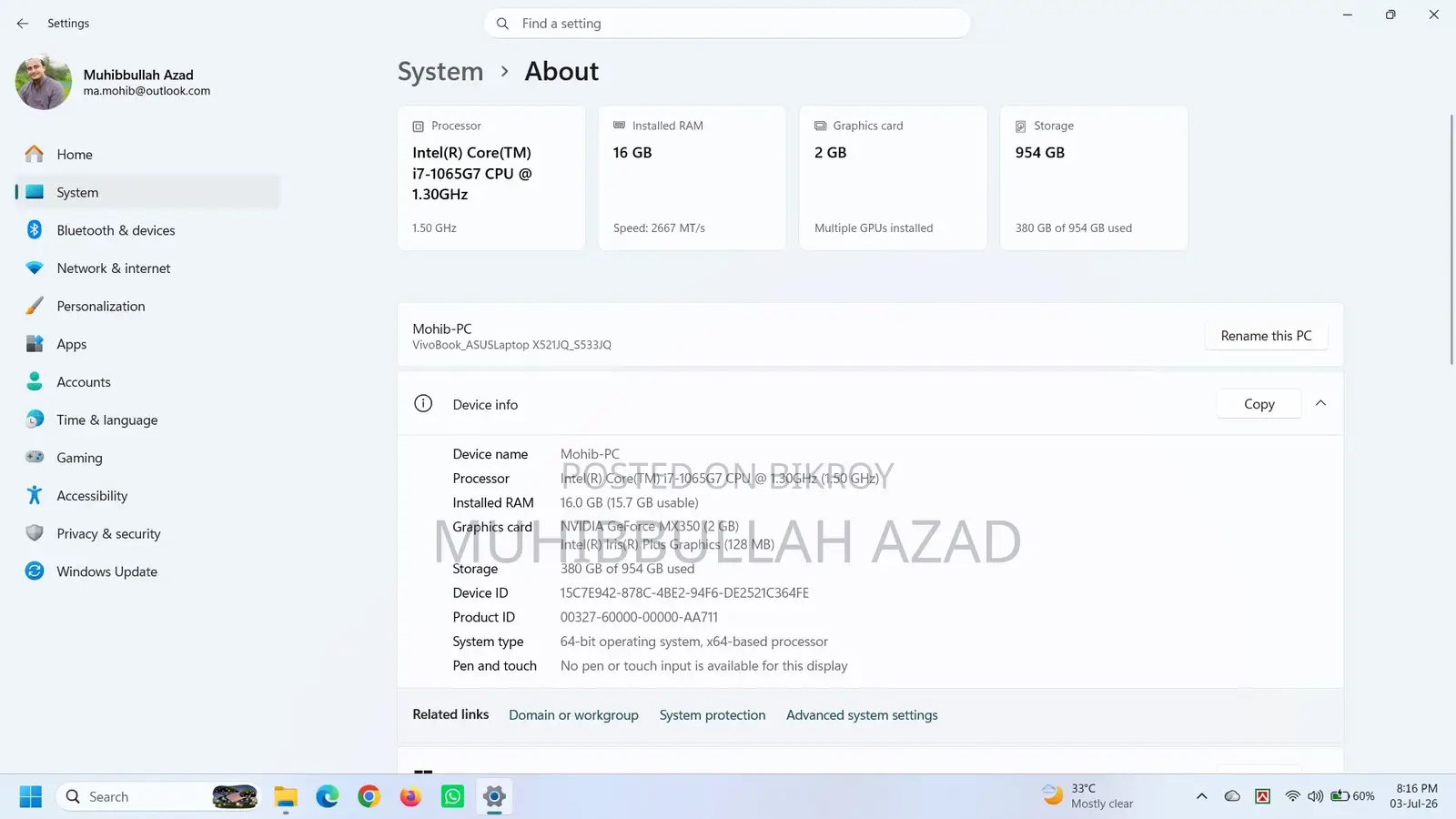Open Google Chrome from the taskbar

(x=369, y=797)
